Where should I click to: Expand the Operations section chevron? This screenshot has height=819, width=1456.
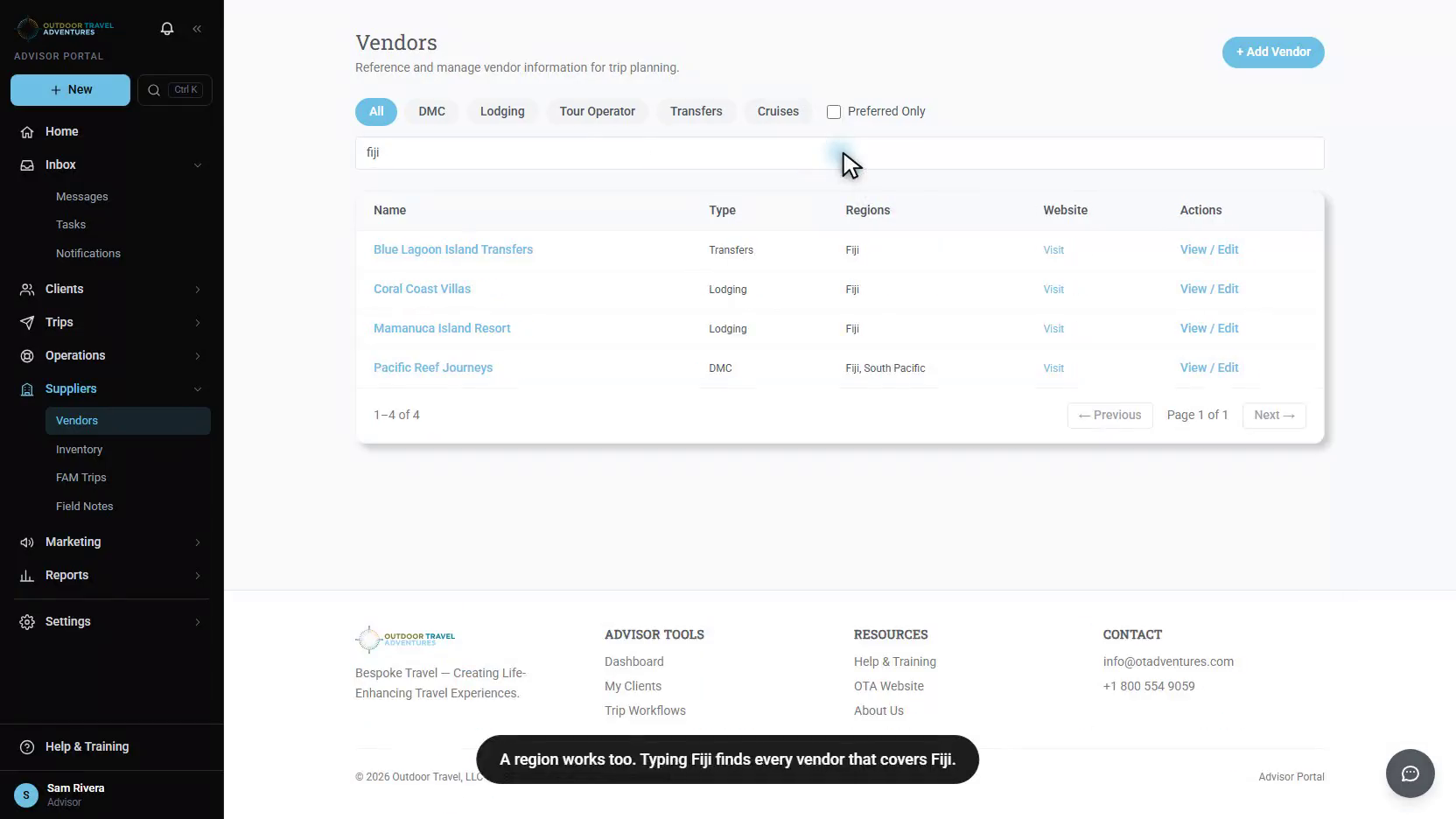point(198,356)
